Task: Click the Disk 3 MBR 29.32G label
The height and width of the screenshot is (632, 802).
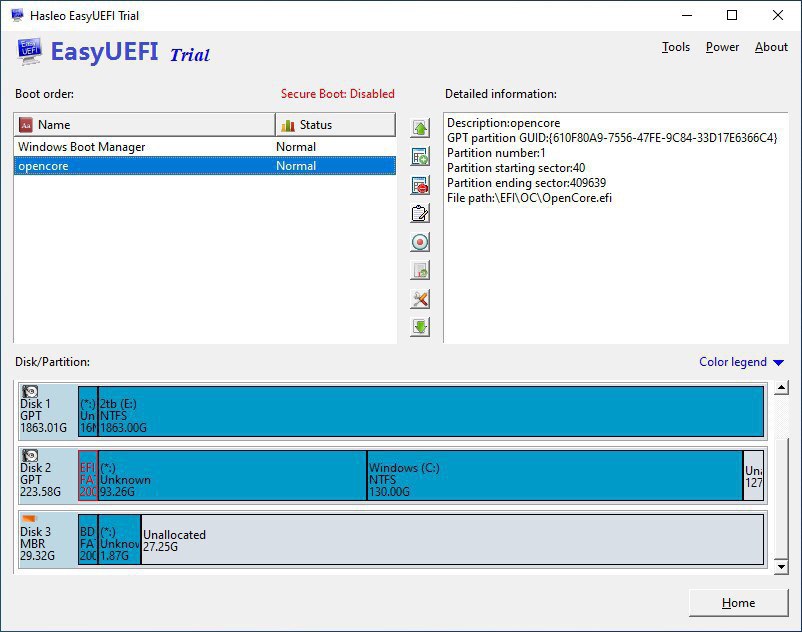Action: coord(37,544)
